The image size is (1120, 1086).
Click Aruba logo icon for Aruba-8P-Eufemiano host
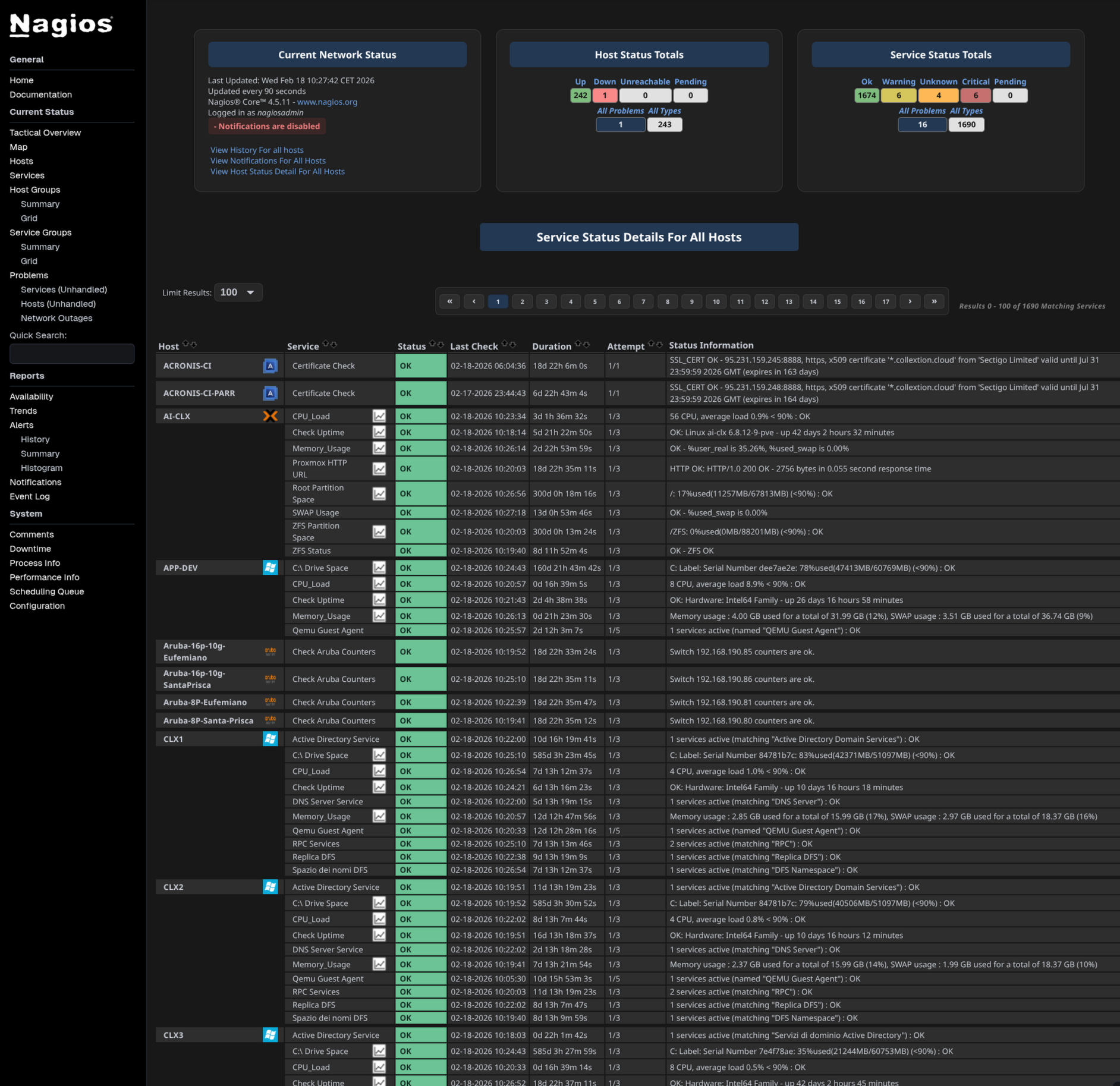(x=270, y=701)
